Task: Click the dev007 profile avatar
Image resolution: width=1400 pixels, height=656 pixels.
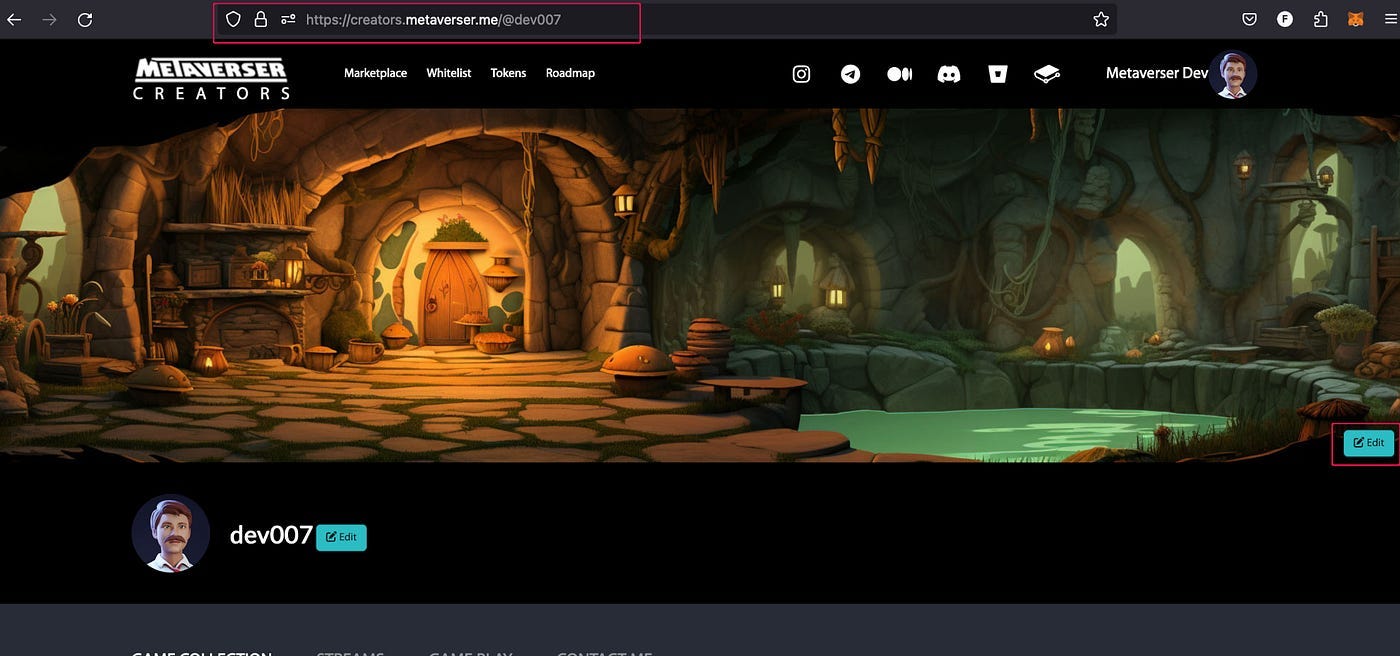Action: [x=171, y=533]
